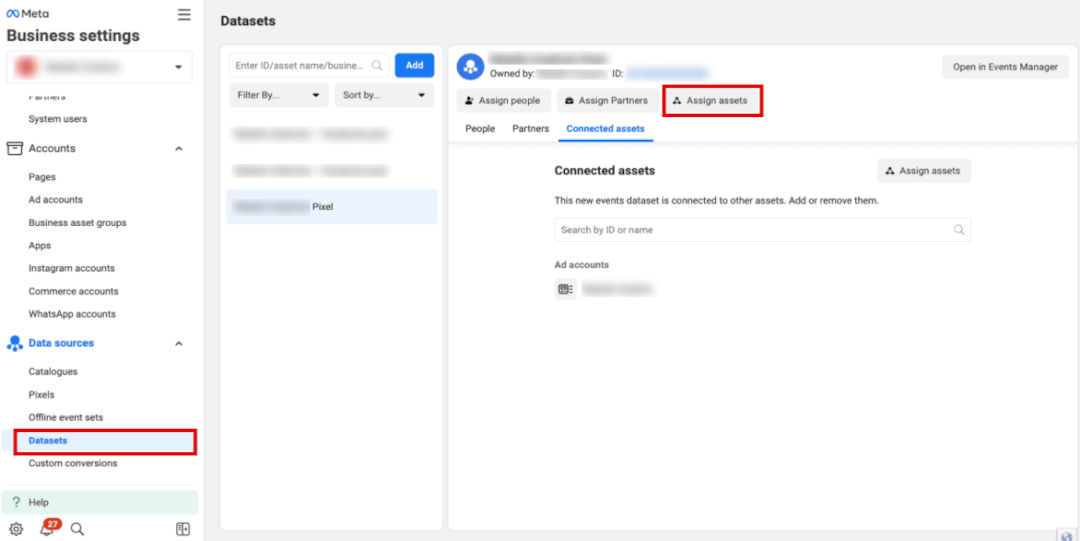This screenshot has width=1080, height=541.
Task: Focus the Enter ID/asset name search field
Action: [x=309, y=65]
